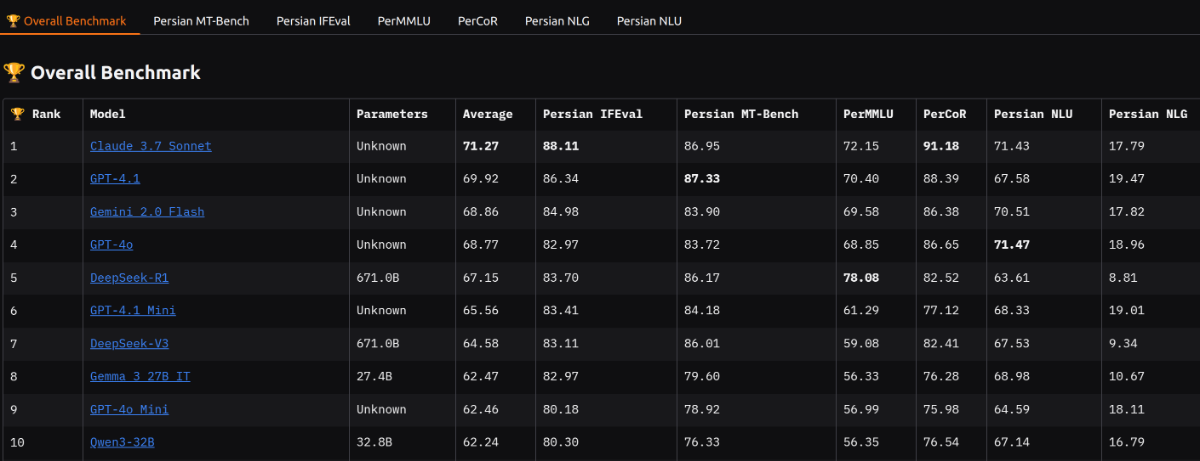Click the trophy icon in the page heading

pos(14,72)
